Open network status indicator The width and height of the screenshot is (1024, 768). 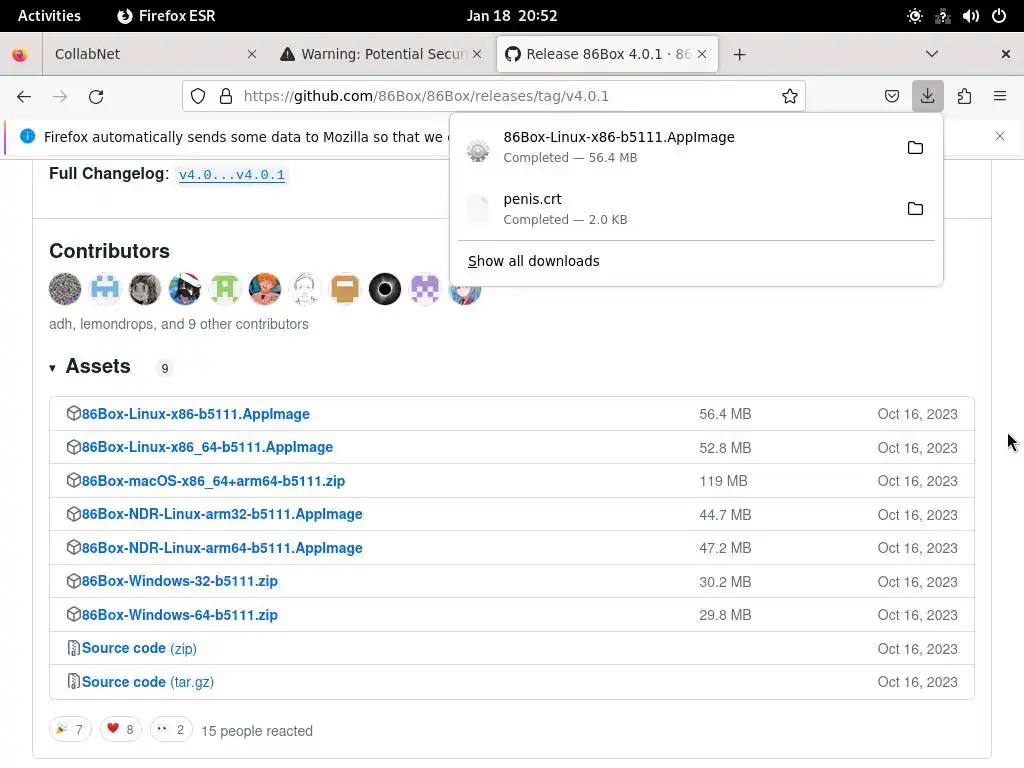click(x=942, y=16)
